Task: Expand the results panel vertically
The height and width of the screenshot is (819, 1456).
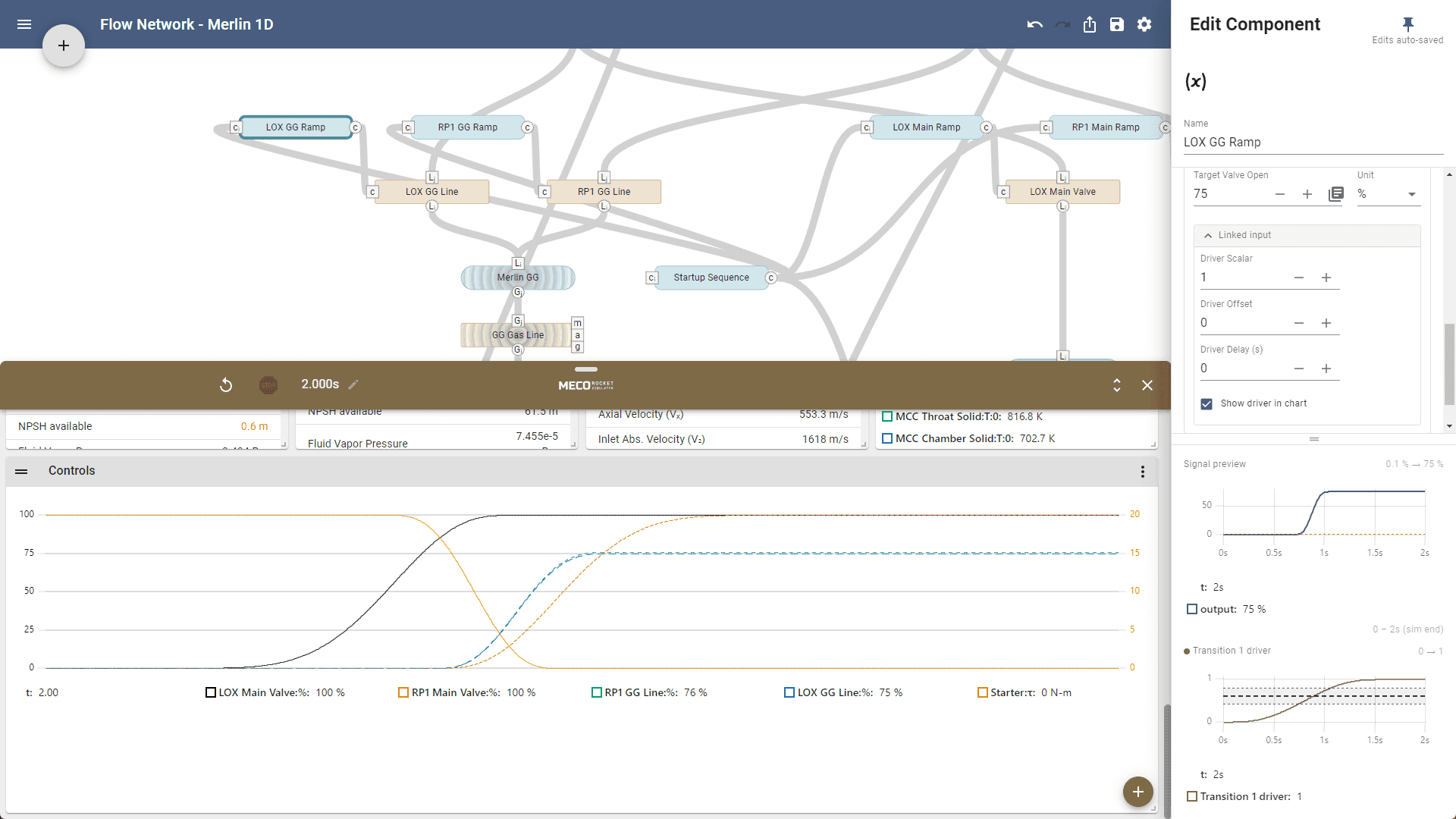Action: (1117, 385)
